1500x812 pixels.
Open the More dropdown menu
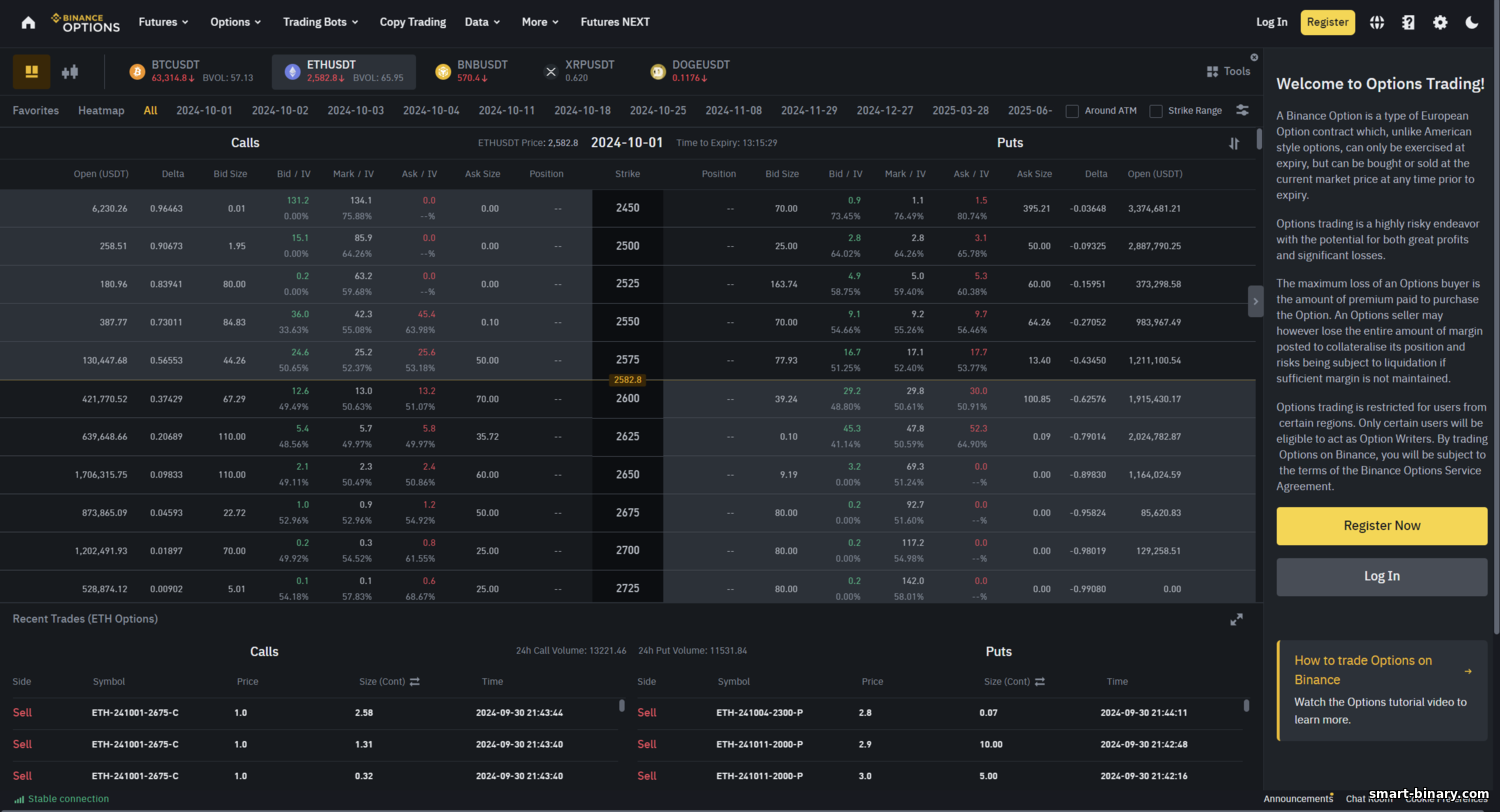[x=541, y=22]
